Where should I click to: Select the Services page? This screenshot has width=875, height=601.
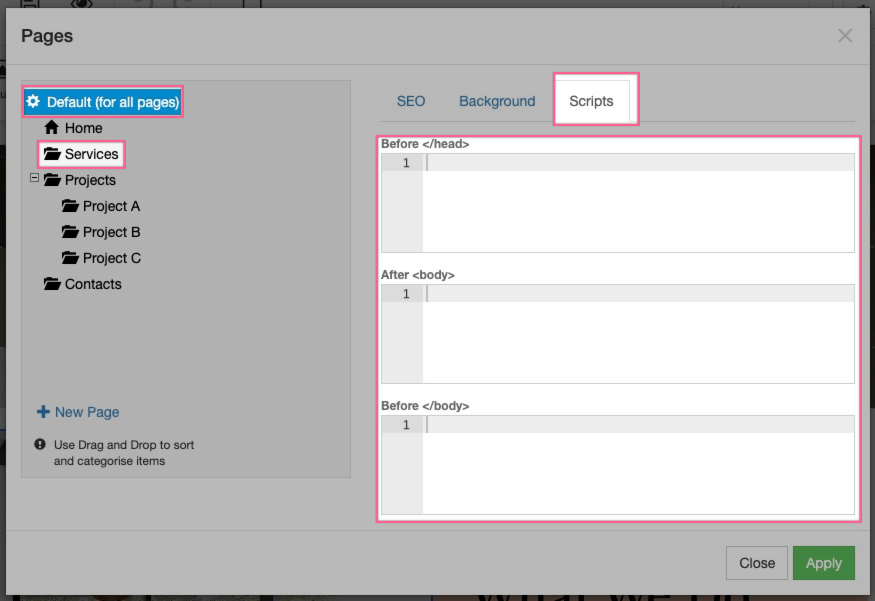81,154
